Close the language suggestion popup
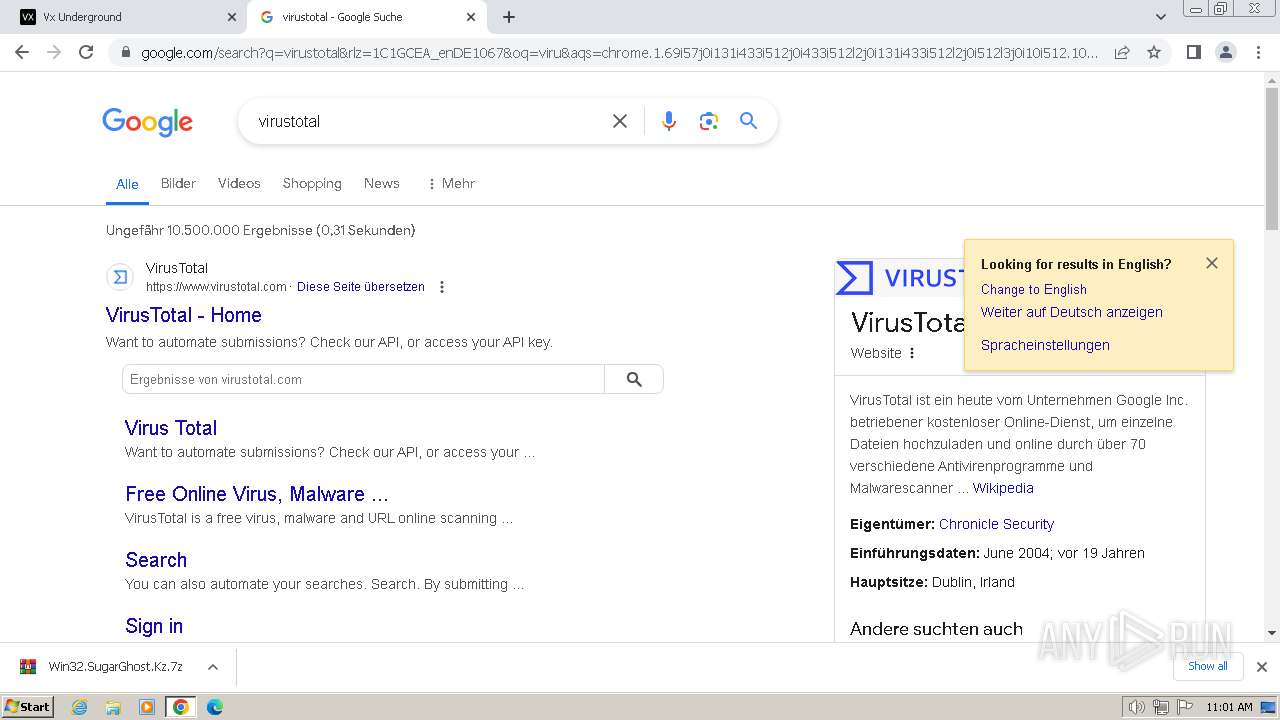This screenshot has width=1280, height=720. point(1212,263)
